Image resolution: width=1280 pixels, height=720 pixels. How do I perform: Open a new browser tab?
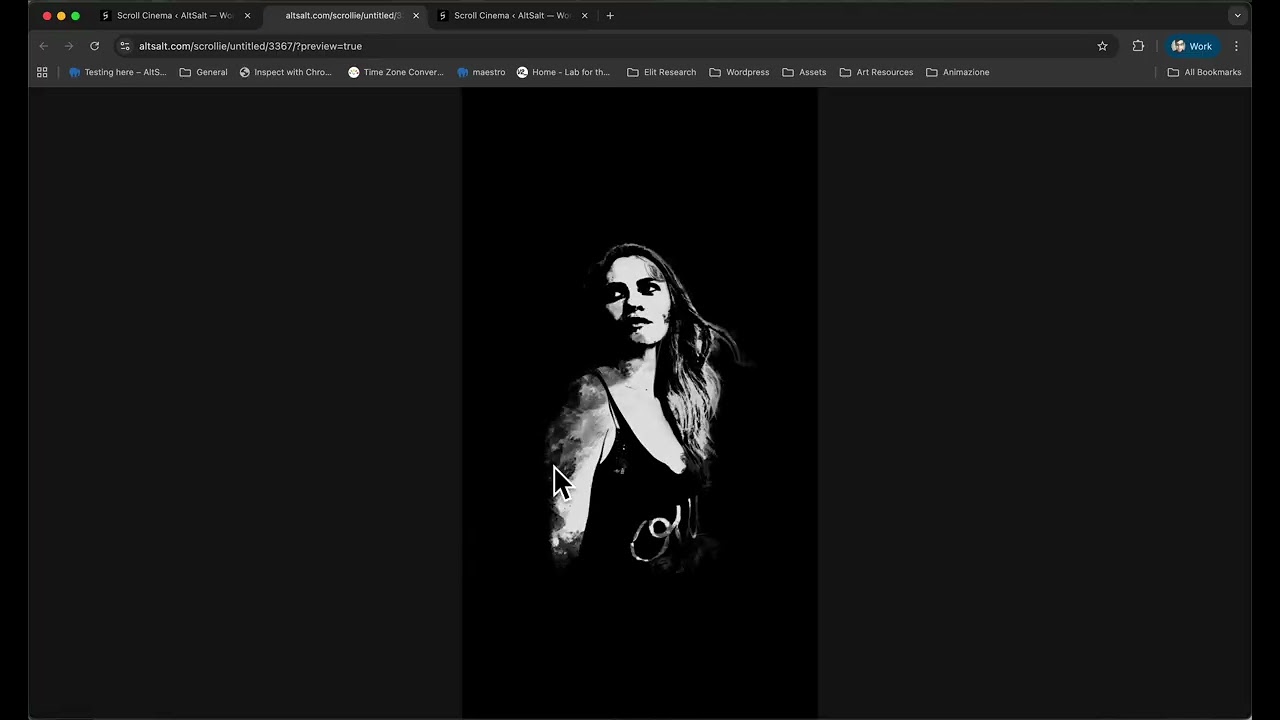tap(610, 16)
